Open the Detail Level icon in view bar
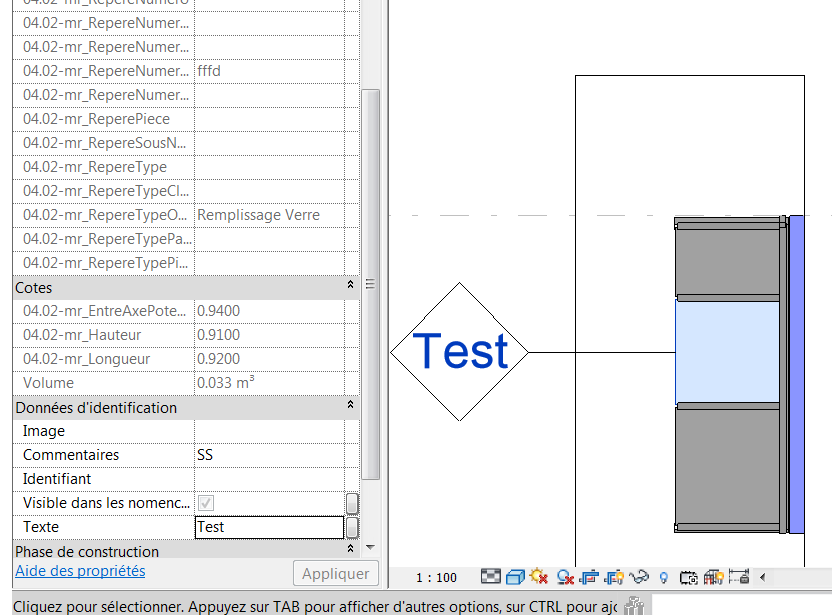Viewport: 832px width, 615px height. point(490,577)
